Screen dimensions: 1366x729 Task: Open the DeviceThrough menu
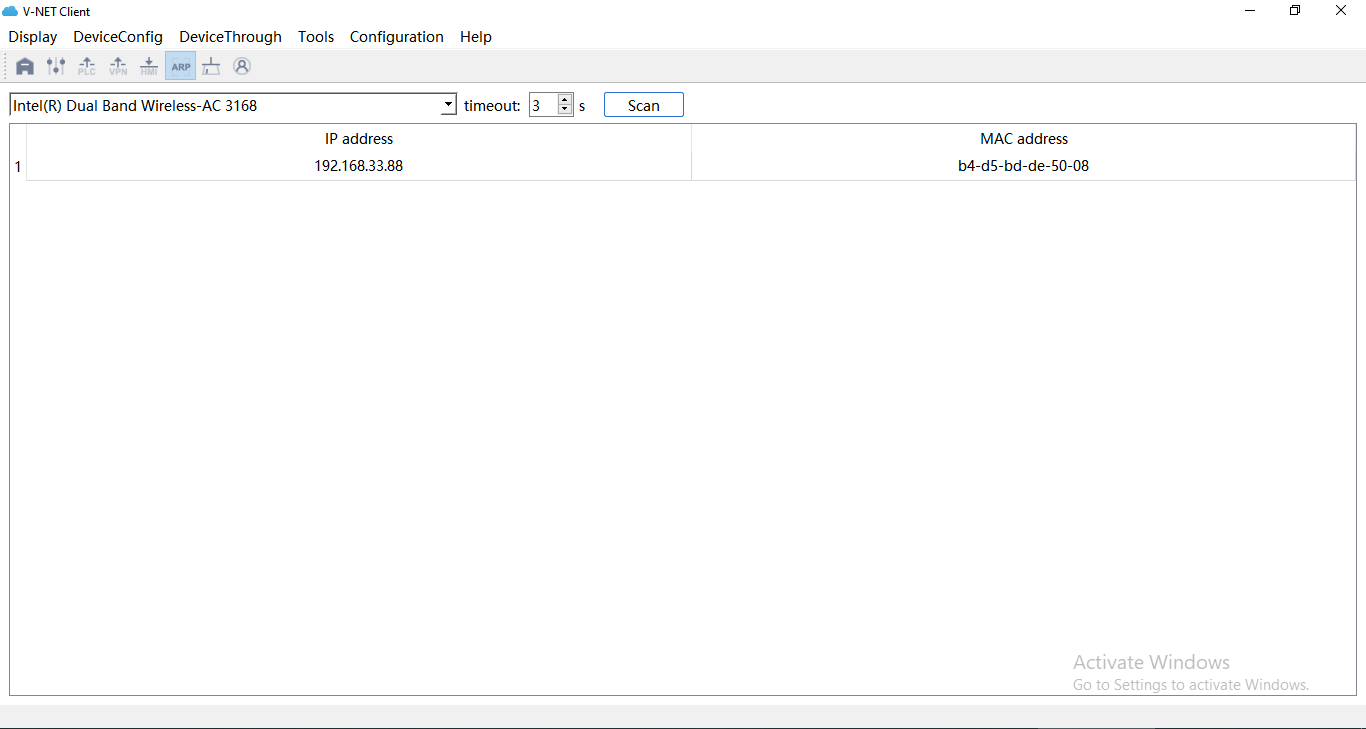click(x=230, y=37)
